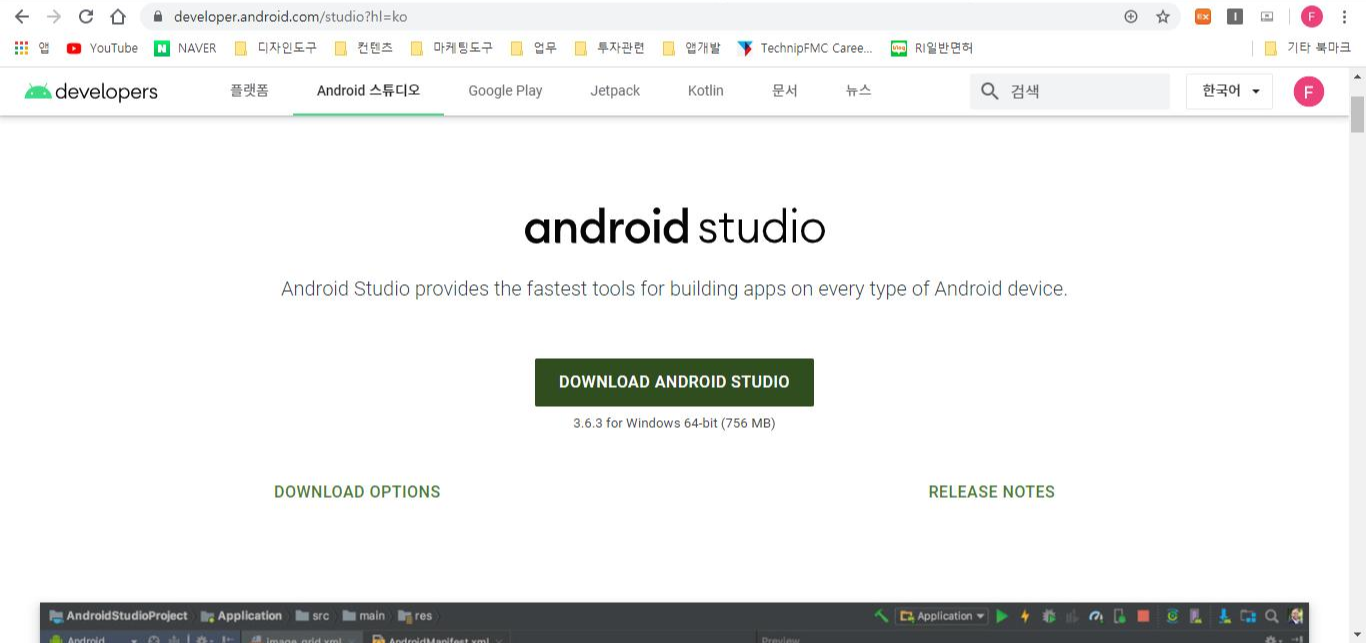Click the 'android studio' page heading

coord(675,228)
